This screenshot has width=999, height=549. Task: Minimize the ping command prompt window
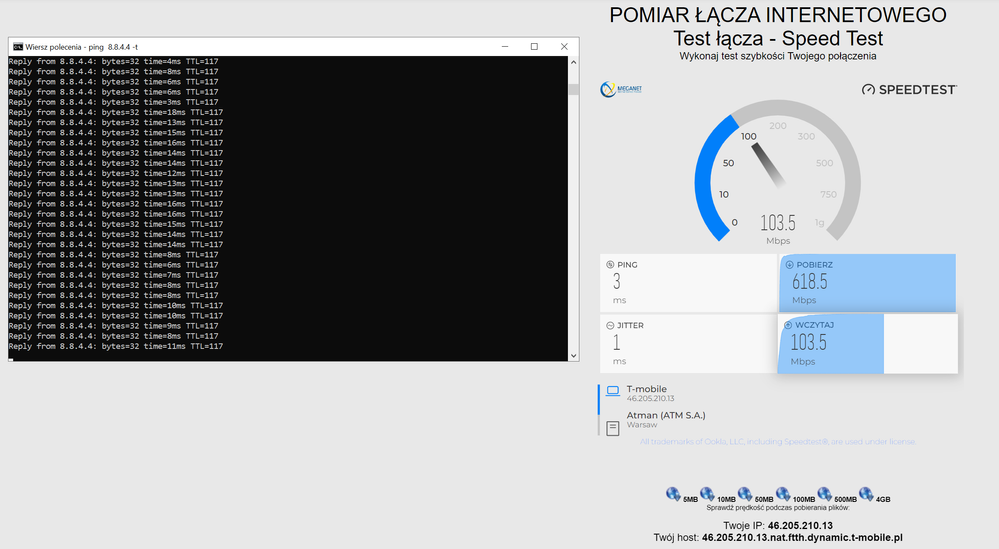click(x=505, y=46)
